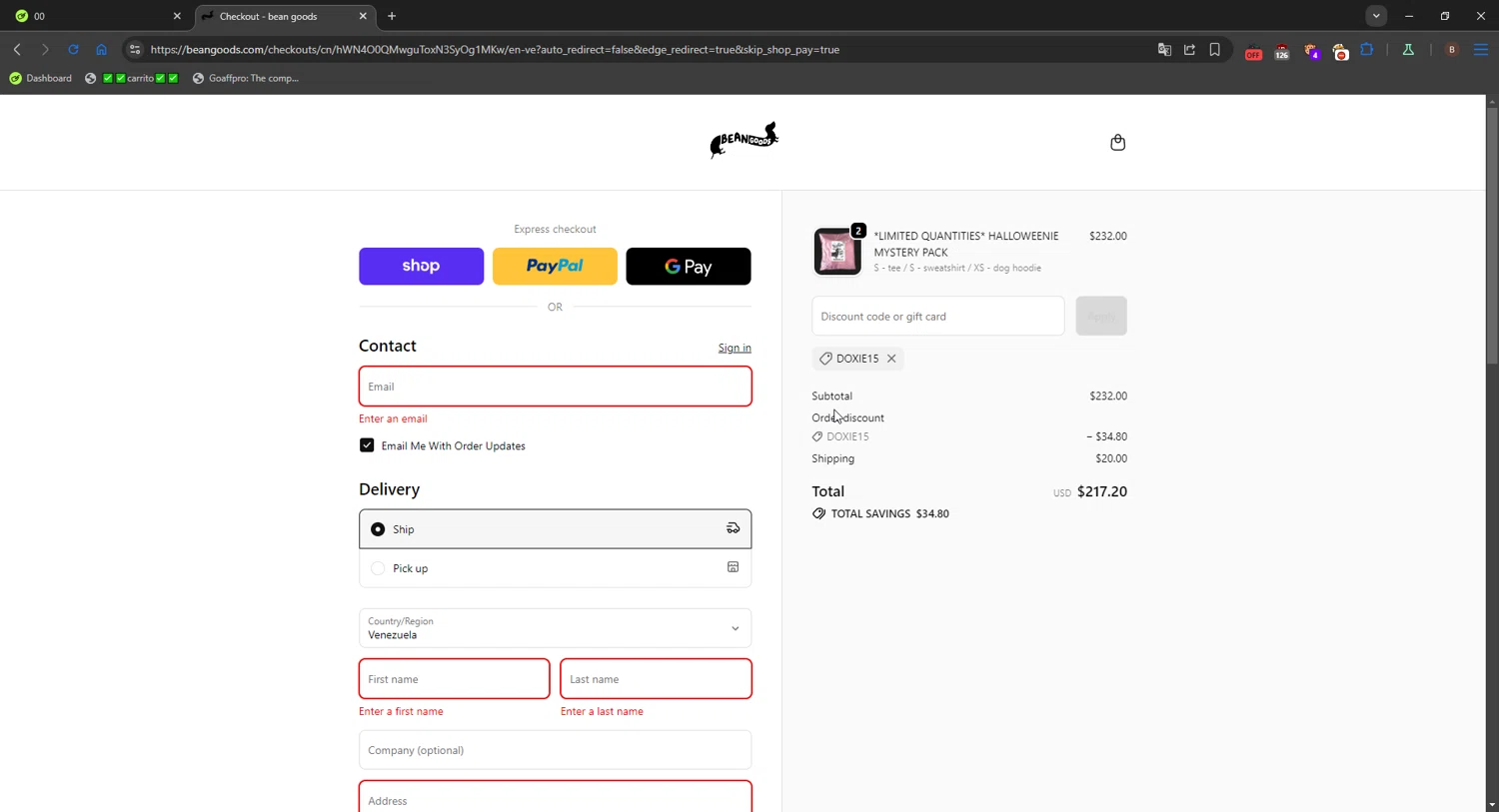Click the Sign in link
The image size is (1499, 812).
point(735,348)
